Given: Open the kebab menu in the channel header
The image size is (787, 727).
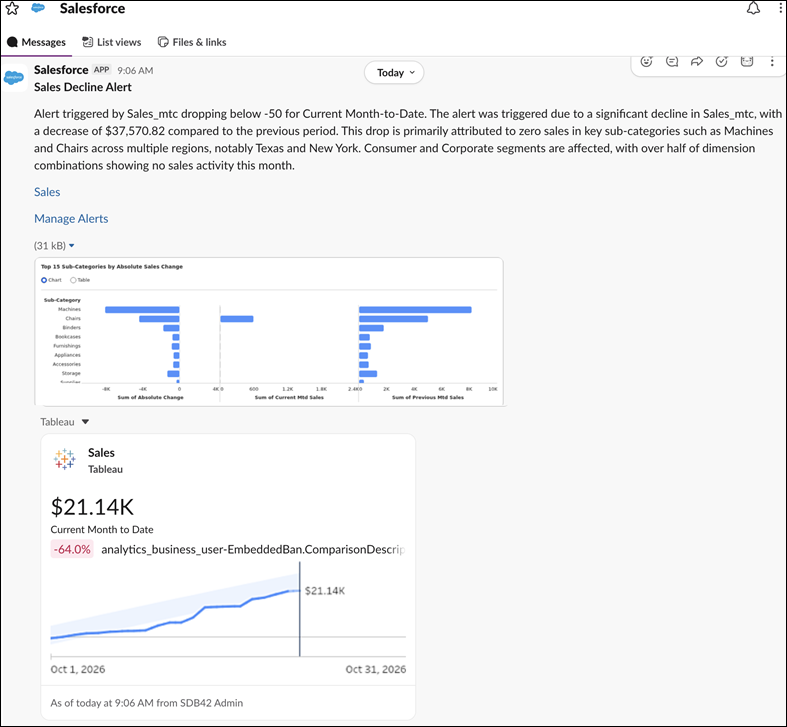Looking at the screenshot, I should tap(781, 8).
